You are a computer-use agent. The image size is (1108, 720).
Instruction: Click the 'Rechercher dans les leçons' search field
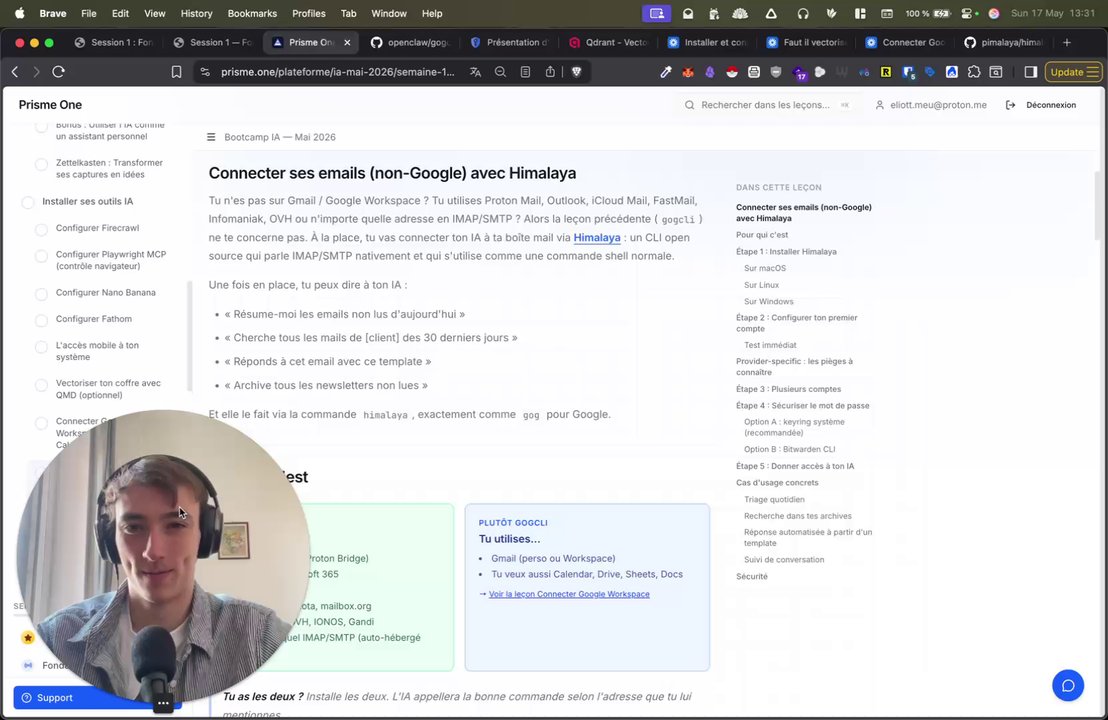click(x=765, y=105)
